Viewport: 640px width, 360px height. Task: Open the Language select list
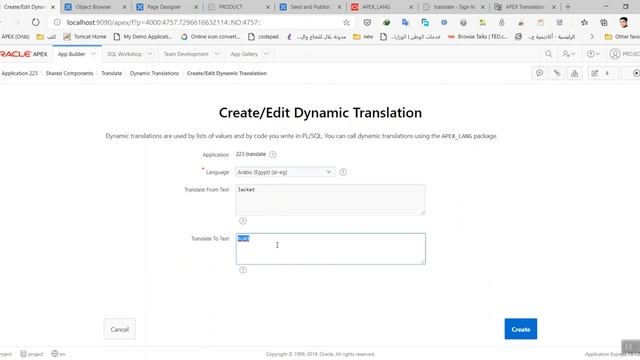285,172
